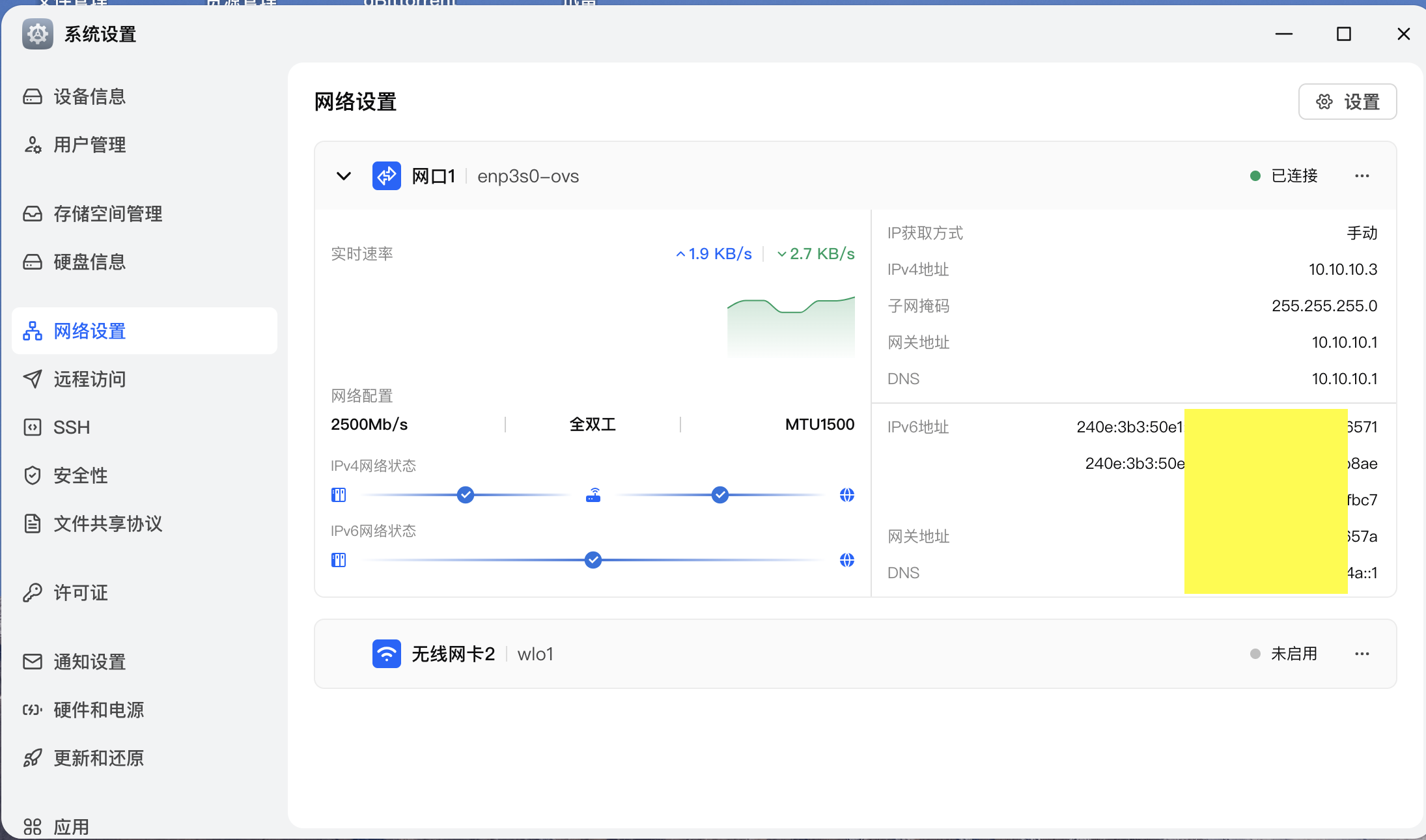This screenshot has height=840, width=1426.
Task: Select 文件共享协议 in the sidebar
Action: click(108, 524)
